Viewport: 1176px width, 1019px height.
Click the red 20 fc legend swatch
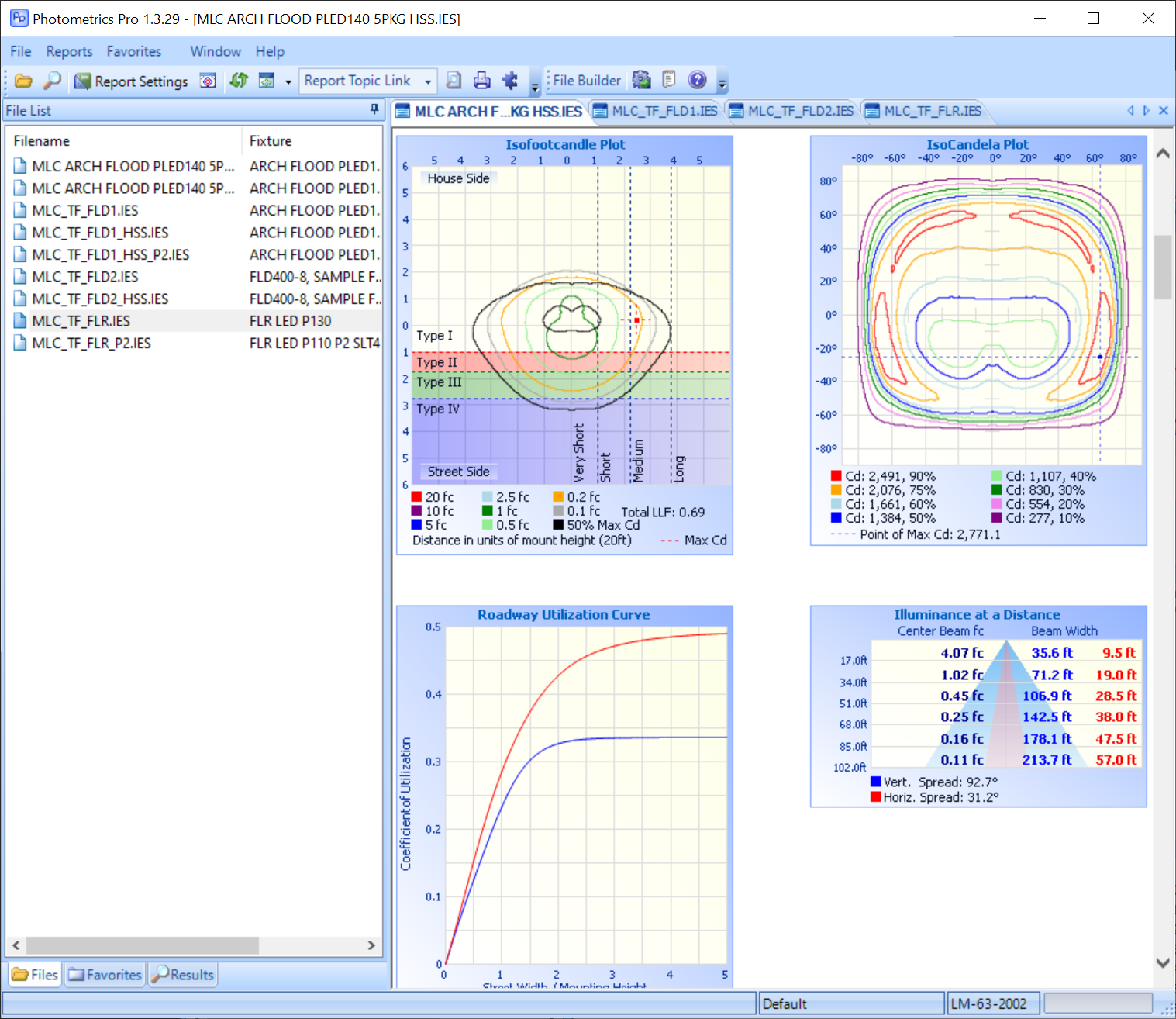click(416, 497)
